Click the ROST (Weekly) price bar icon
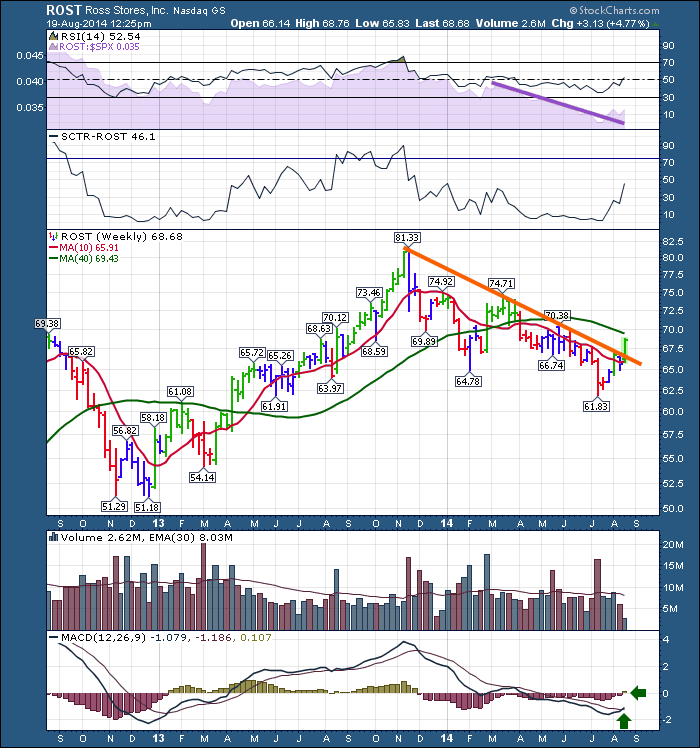700x748 pixels. pyautogui.click(x=53, y=236)
